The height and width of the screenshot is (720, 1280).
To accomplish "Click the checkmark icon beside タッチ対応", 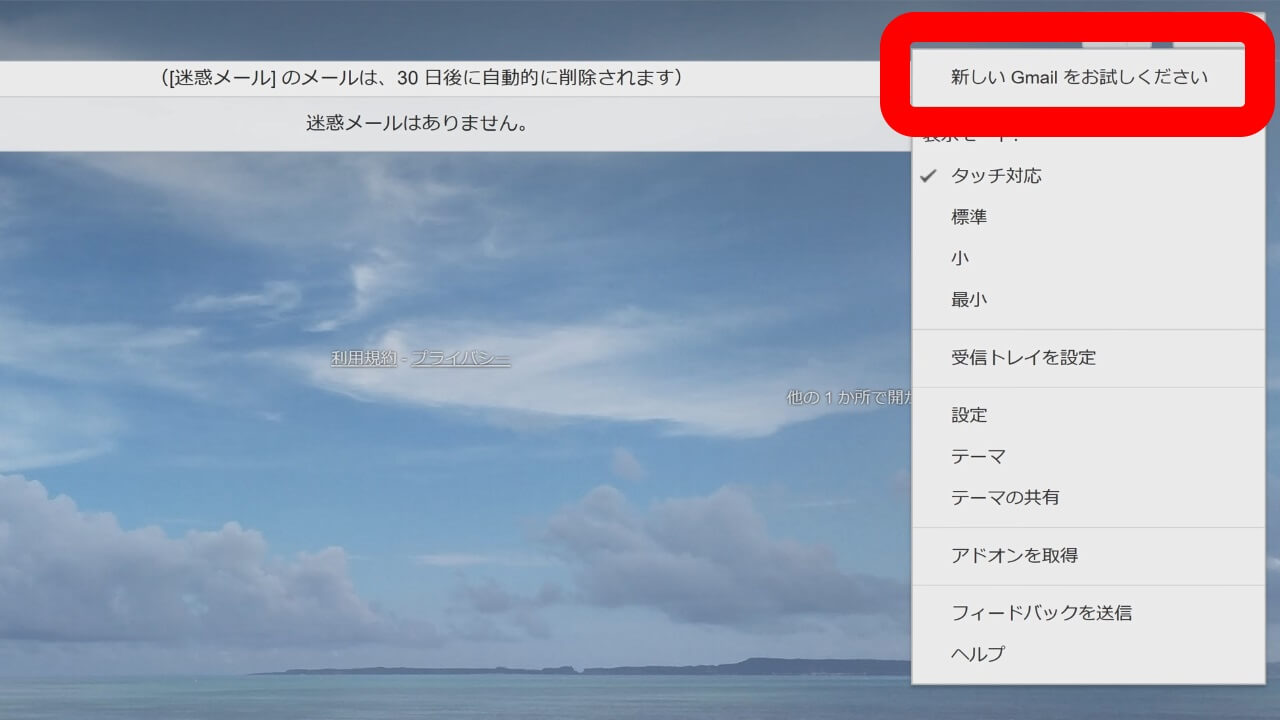I will click(x=928, y=176).
